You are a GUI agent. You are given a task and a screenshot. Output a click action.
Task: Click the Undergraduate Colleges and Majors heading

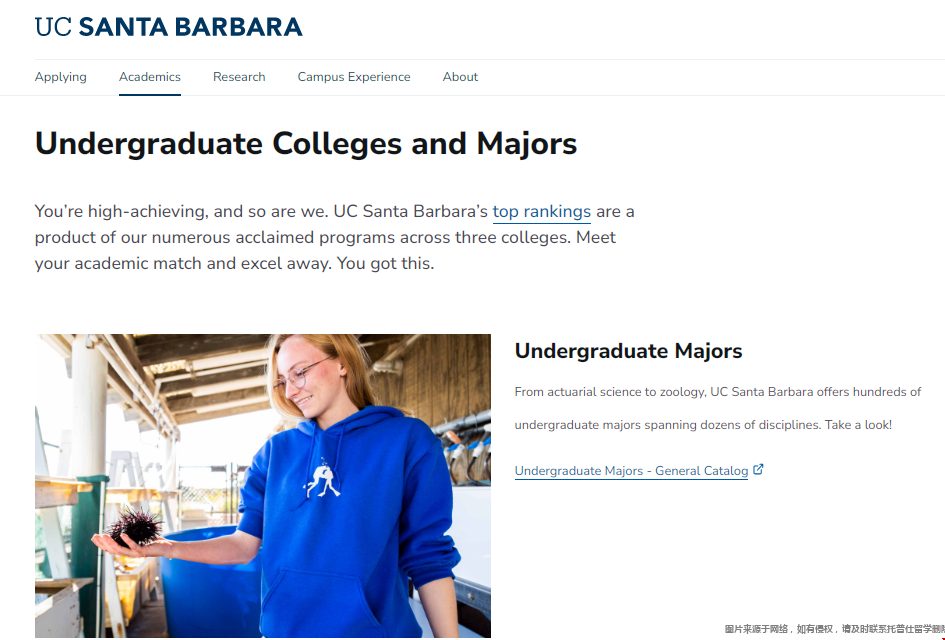(306, 144)
